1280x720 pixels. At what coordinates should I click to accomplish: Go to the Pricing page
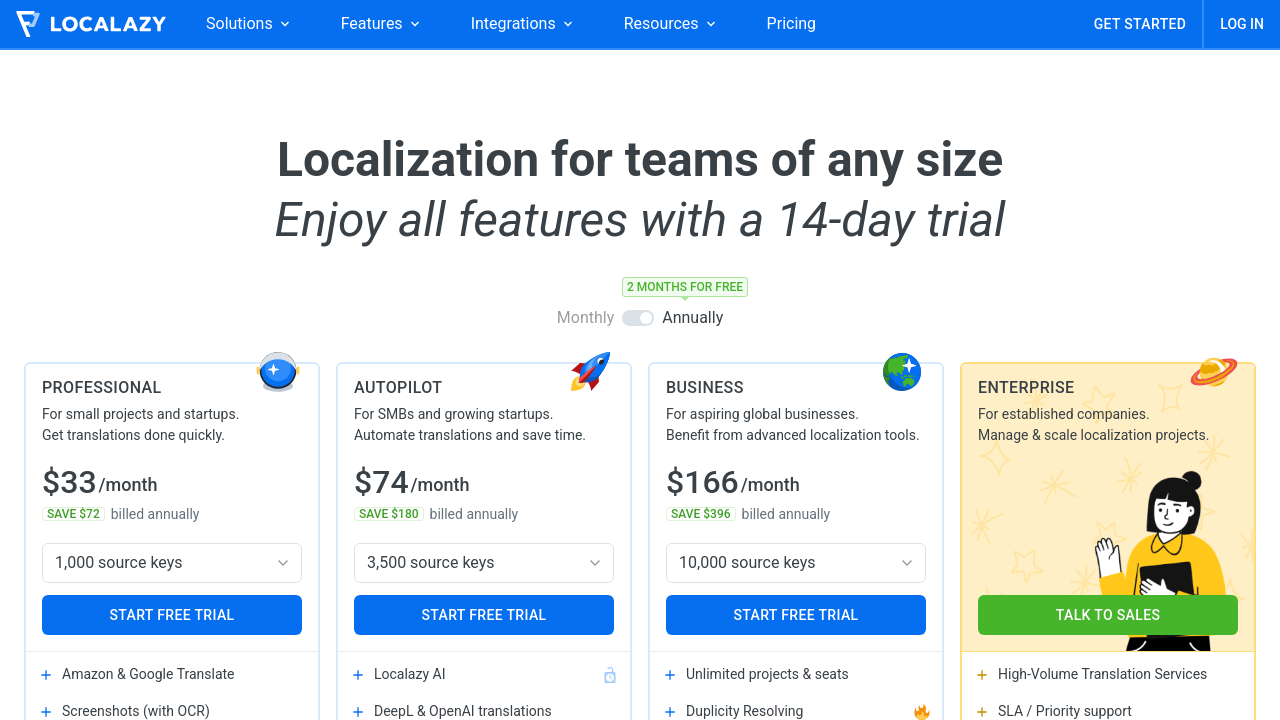791,24
